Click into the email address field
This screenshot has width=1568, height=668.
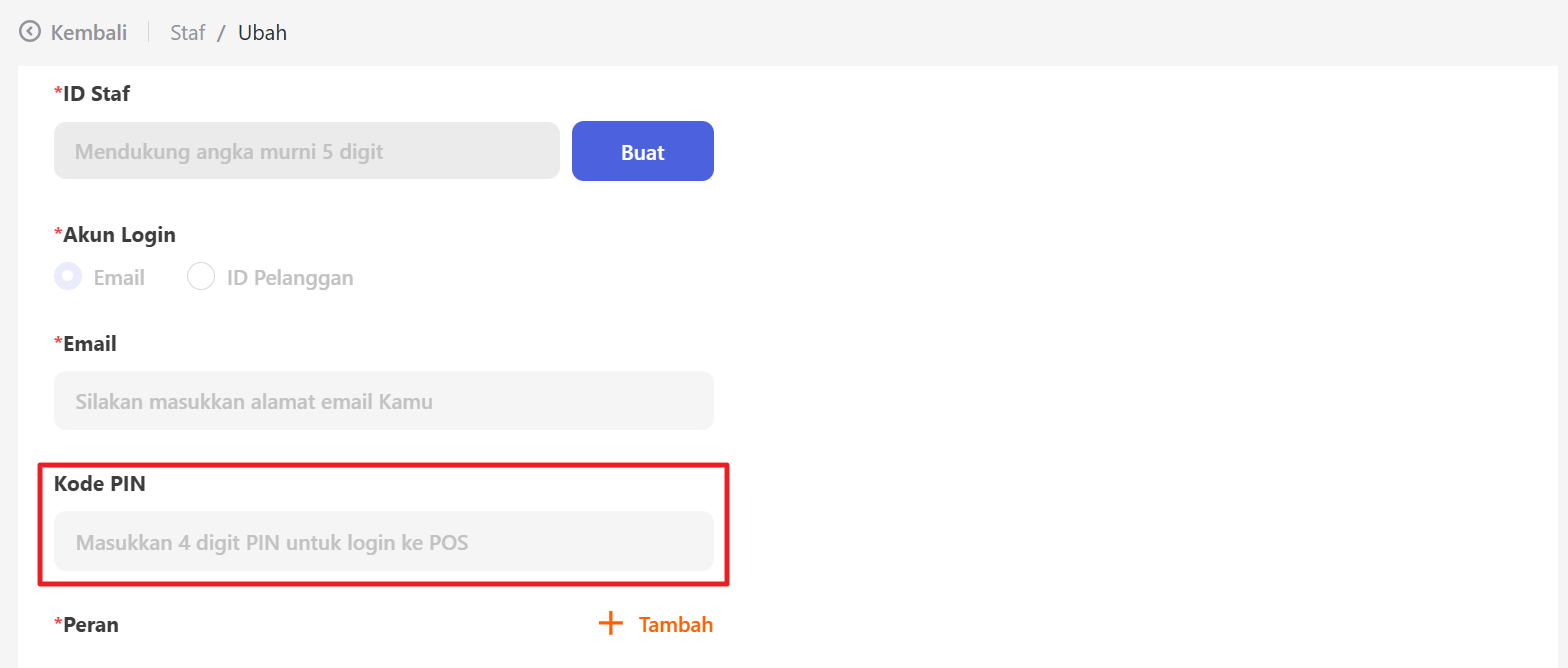(383, 402)
